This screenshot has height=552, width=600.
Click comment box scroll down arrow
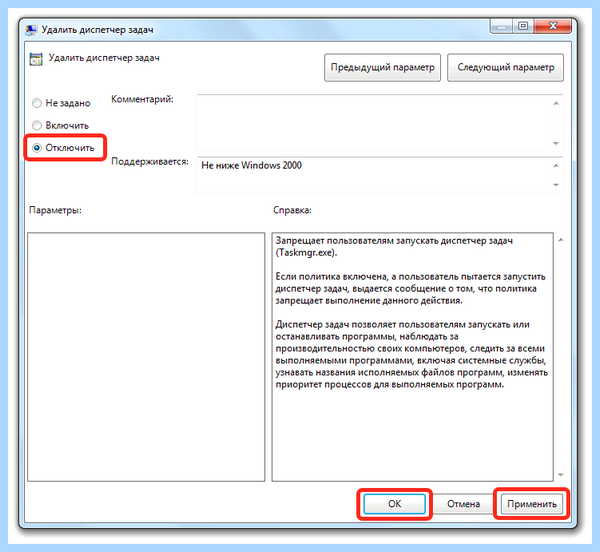coord(556,143)
